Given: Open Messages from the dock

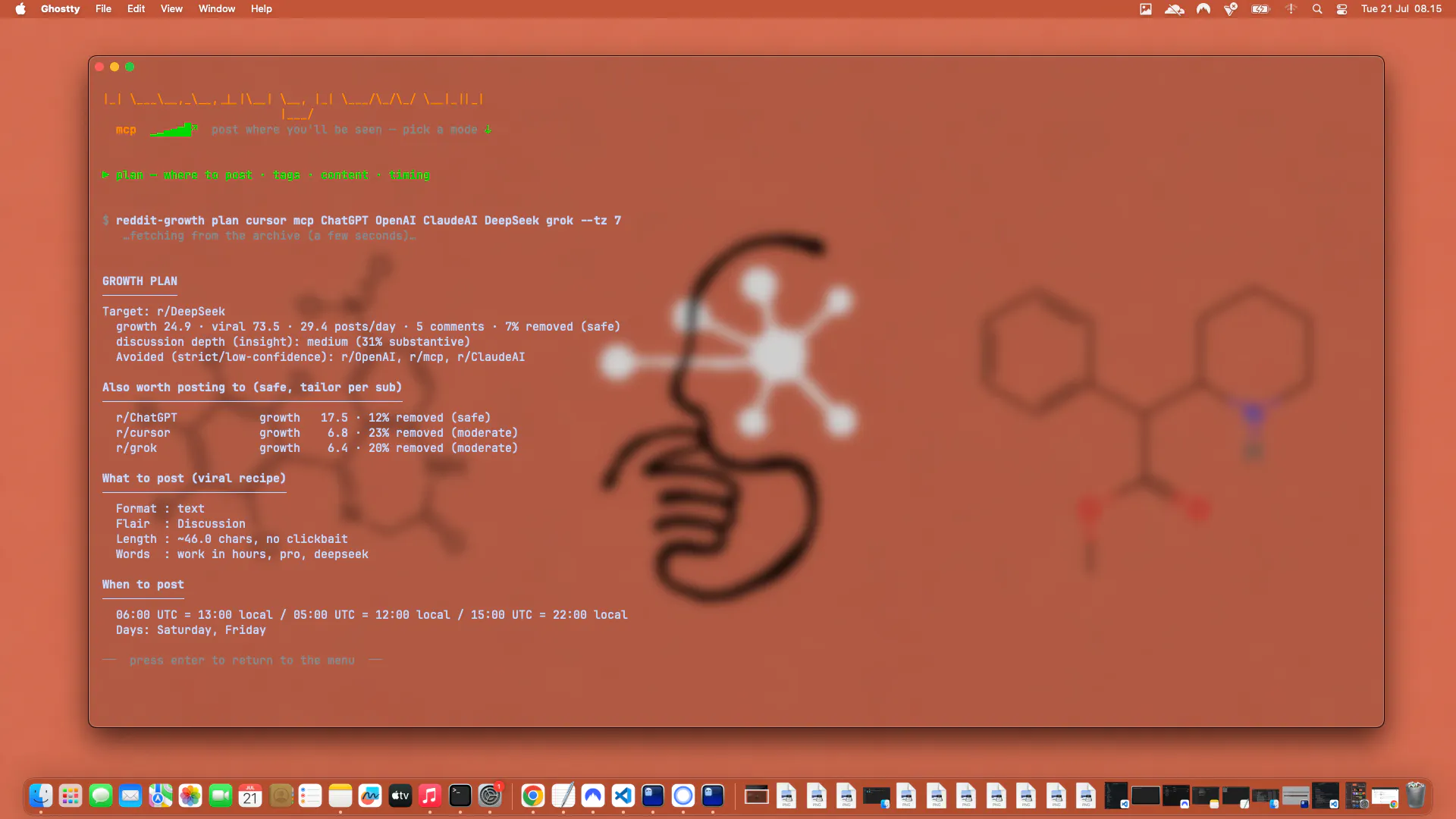Looking at the screenshot, I should [101, 795].
